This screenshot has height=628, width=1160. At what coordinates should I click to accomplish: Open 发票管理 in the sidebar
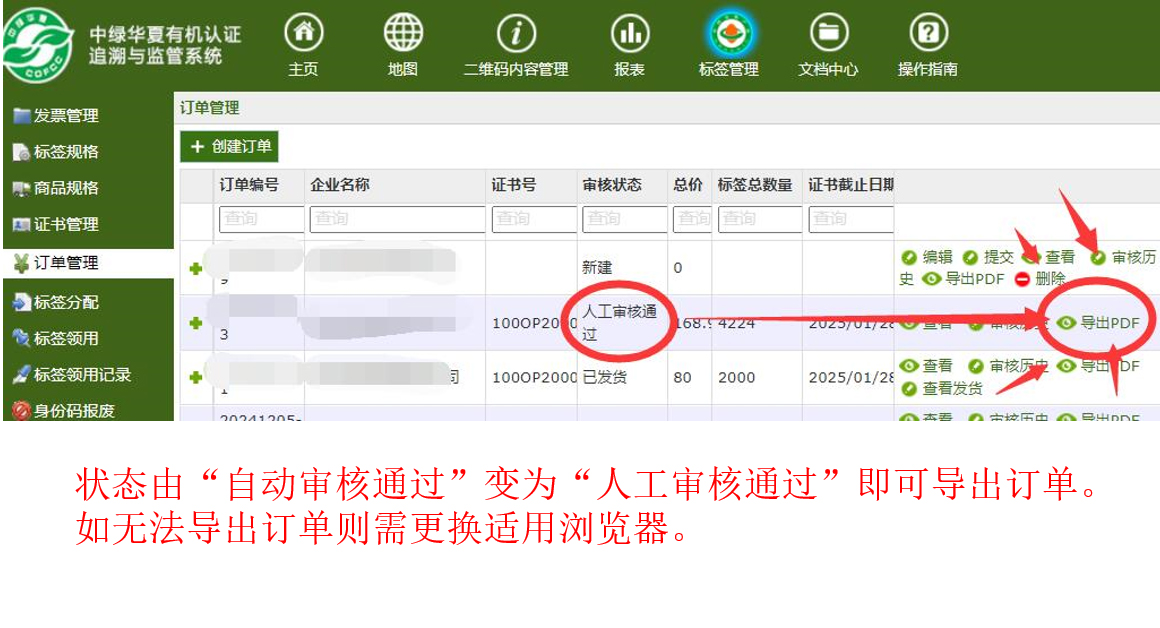click(66, 116)
